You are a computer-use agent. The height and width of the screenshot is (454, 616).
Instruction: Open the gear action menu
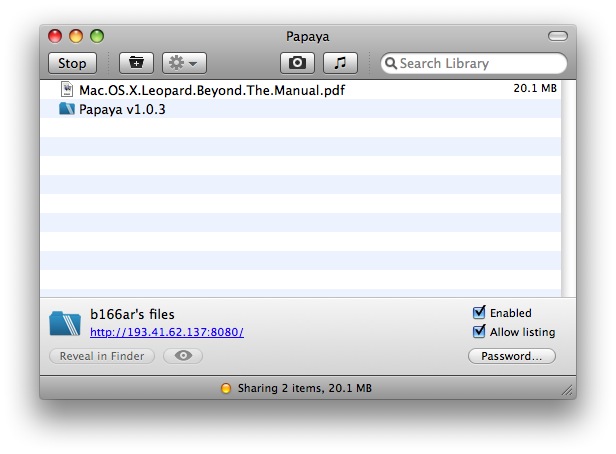click(x=184, y=63)
